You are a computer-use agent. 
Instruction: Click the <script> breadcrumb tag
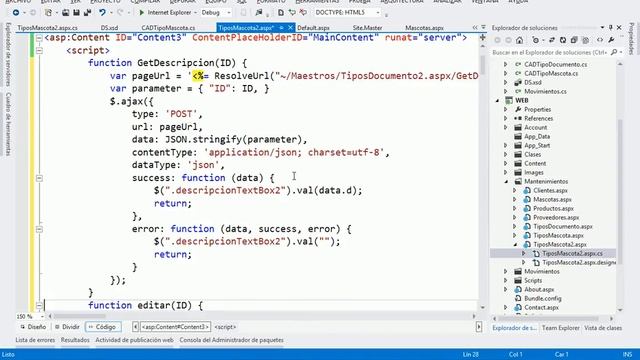pyautogui.click(x=225, y=327)
